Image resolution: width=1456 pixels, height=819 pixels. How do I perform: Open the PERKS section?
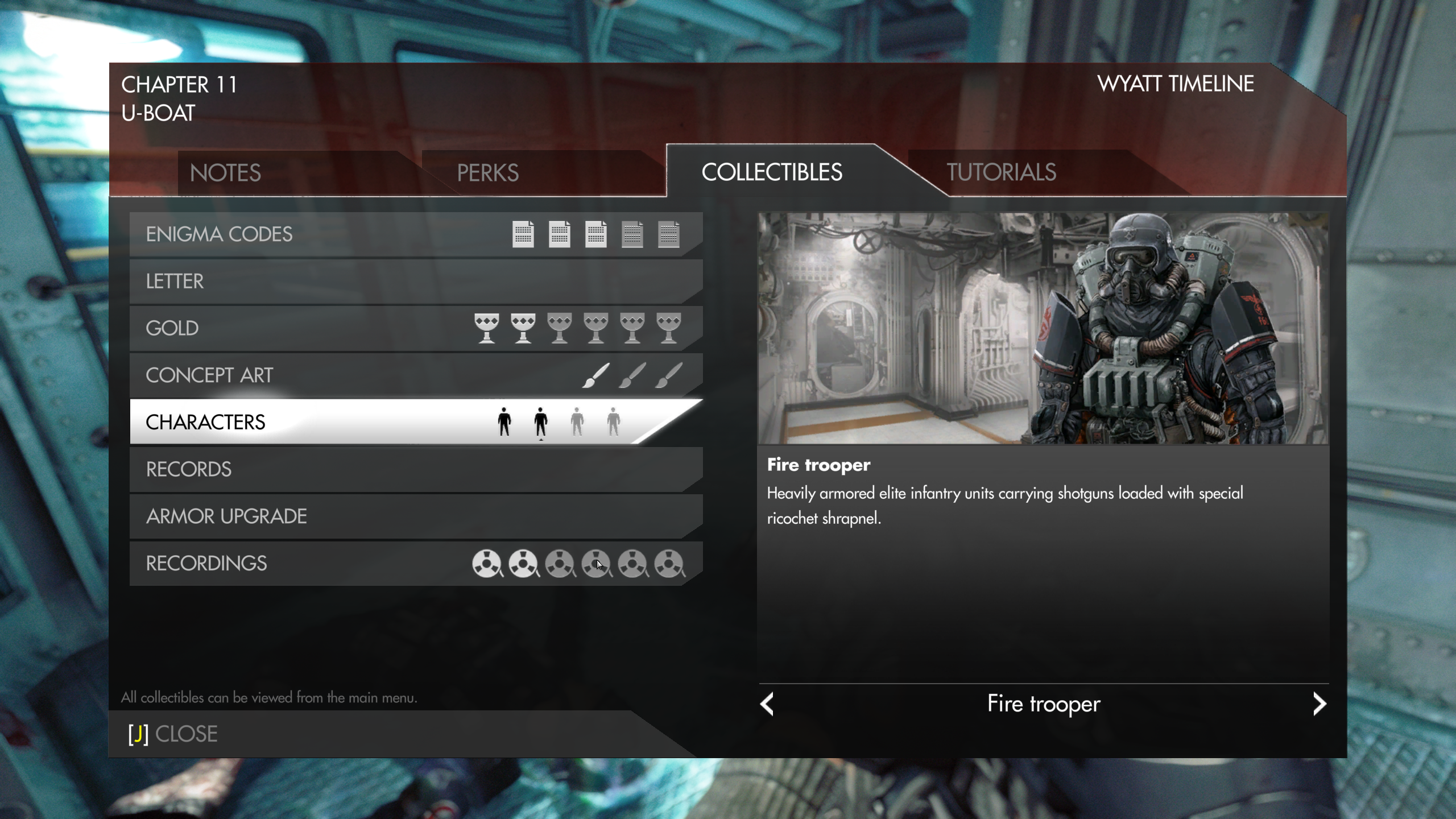tap(487, 172)
